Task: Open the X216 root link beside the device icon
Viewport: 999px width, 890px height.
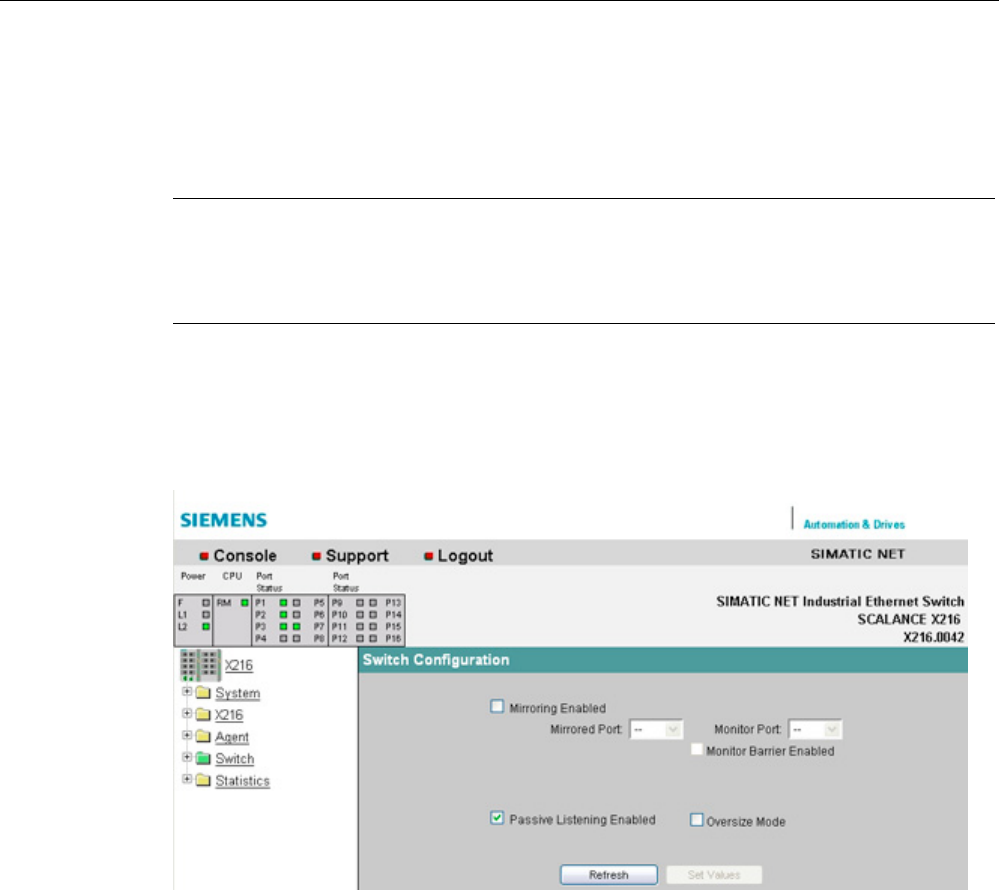Action: [x=239, y=665]
